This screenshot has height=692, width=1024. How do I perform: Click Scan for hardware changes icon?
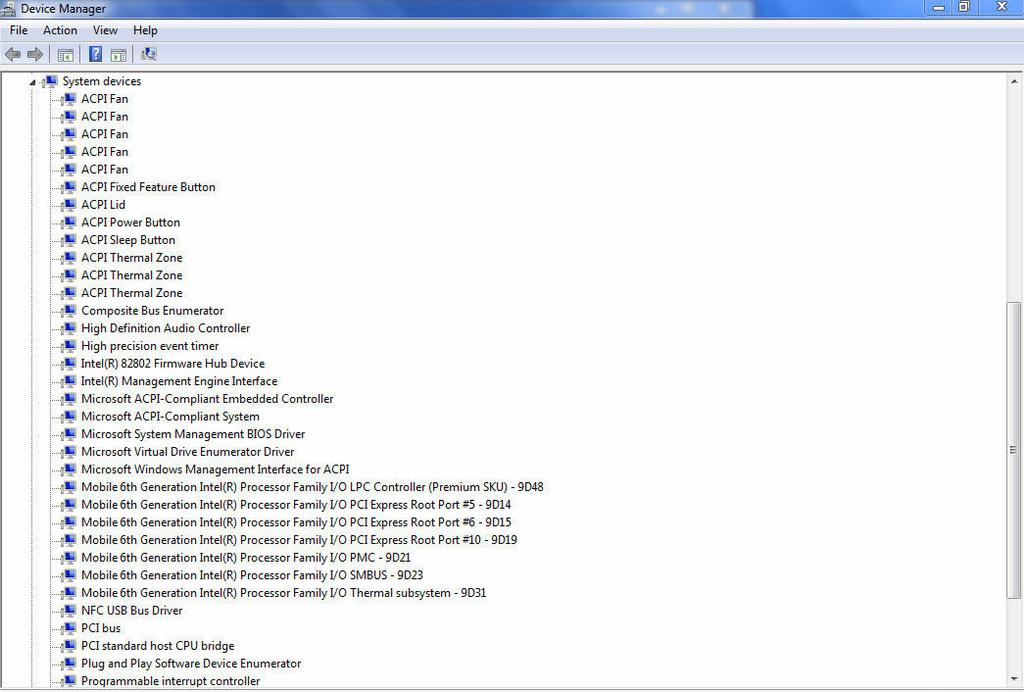(149, 54)
